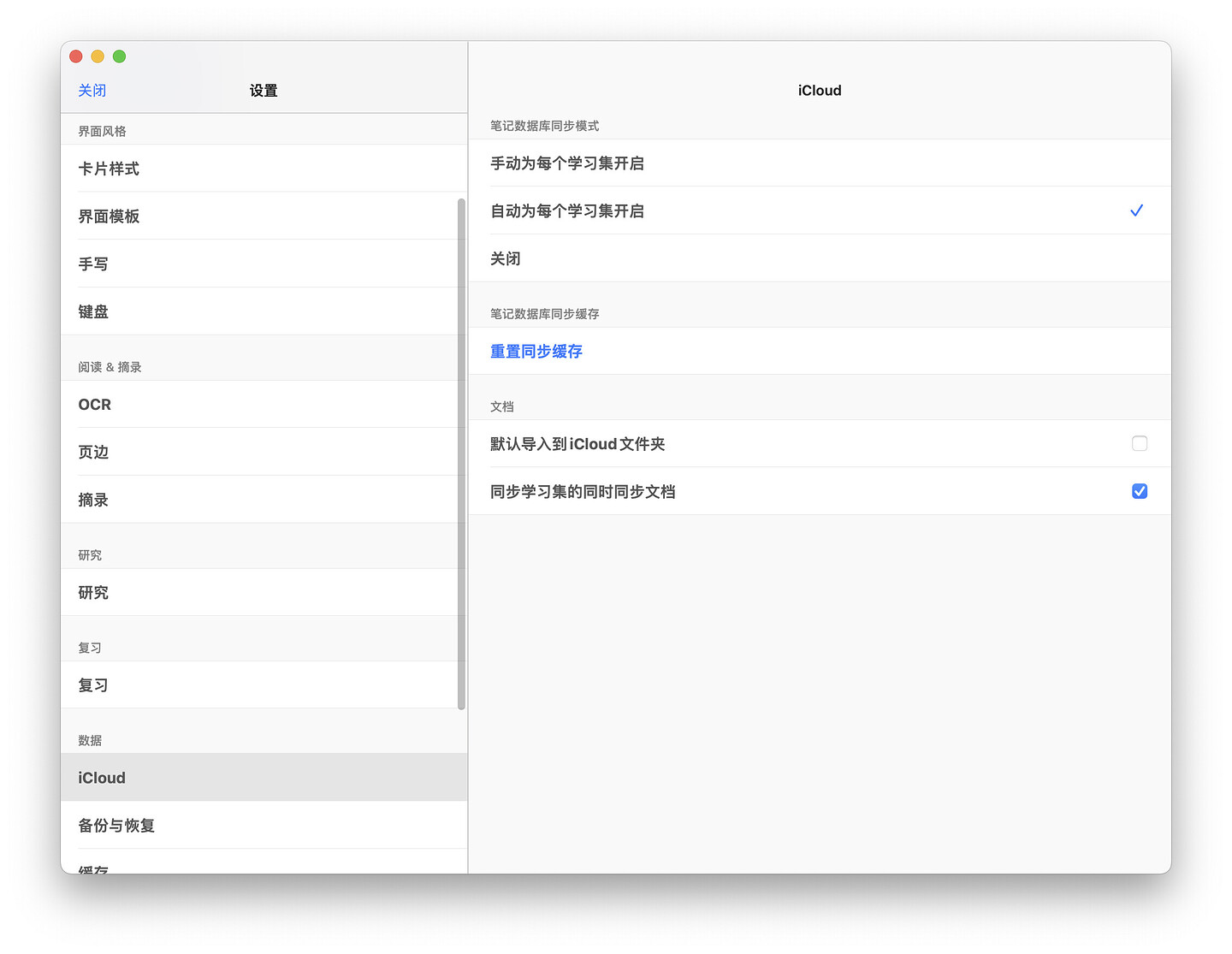The image size is (1232, 954).
Task: Enable 默认导入到iCloud文件夹 checkbox
Action: click(x=1140, y=443)
